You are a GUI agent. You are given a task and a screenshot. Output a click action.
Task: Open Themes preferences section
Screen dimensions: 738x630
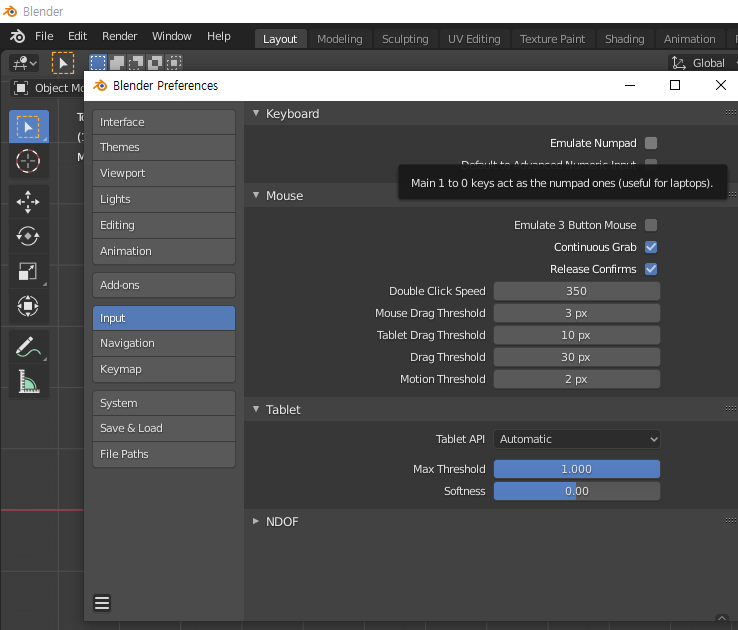coord(164,147)
